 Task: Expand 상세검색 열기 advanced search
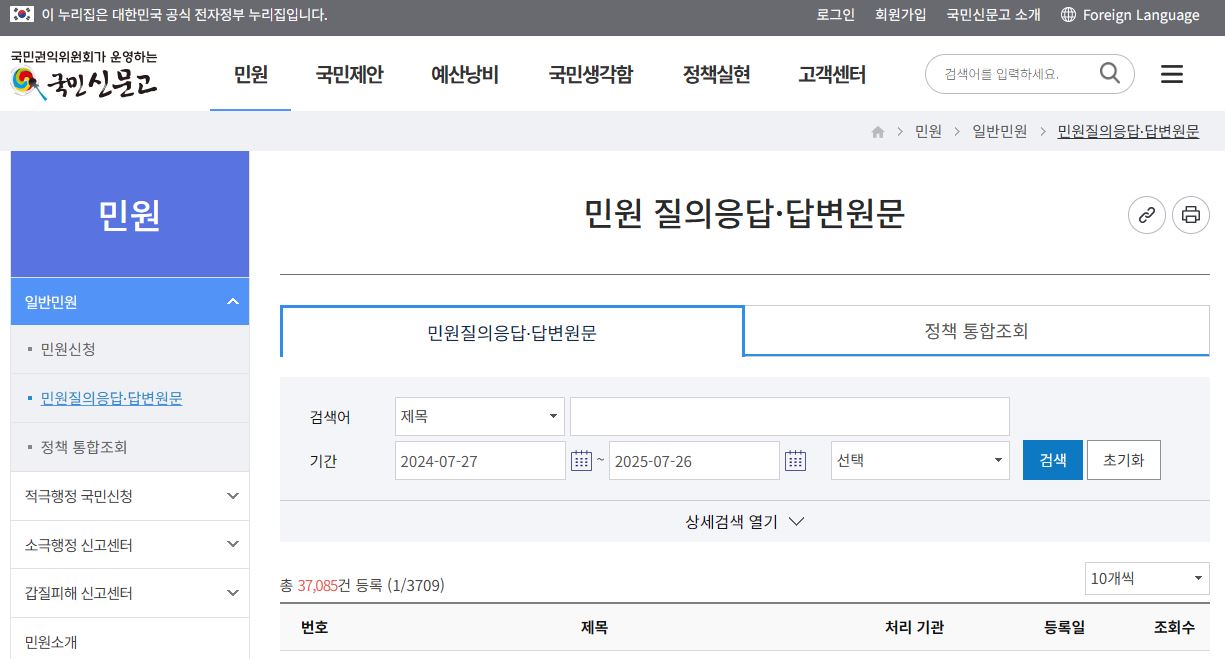pos(745,521)
